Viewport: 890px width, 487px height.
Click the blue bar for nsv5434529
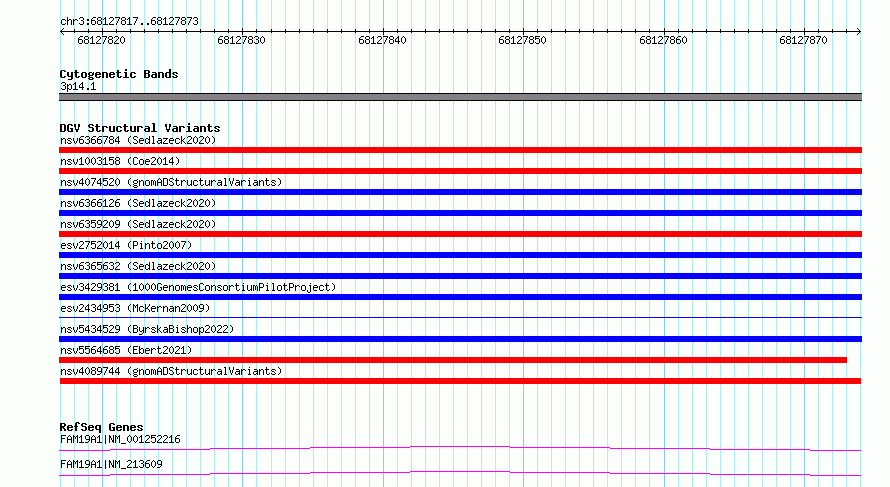click(460, 339)
